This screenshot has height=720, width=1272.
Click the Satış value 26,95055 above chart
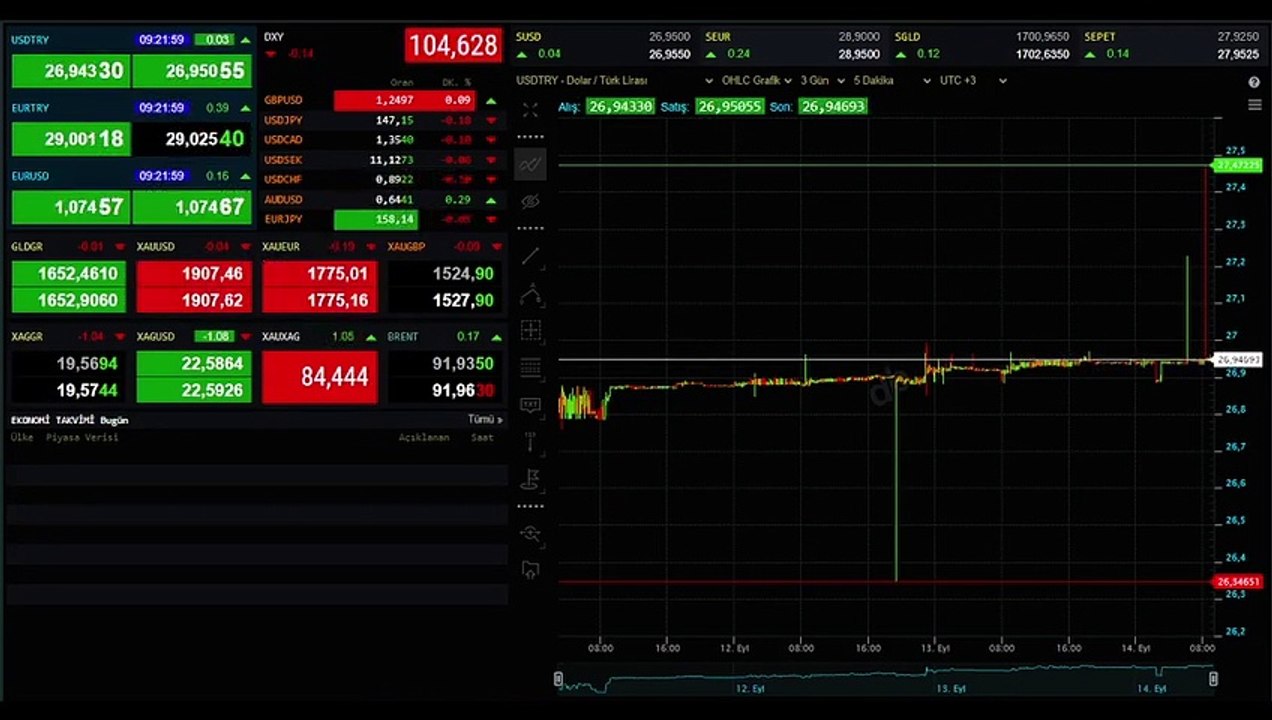(730, 106)
